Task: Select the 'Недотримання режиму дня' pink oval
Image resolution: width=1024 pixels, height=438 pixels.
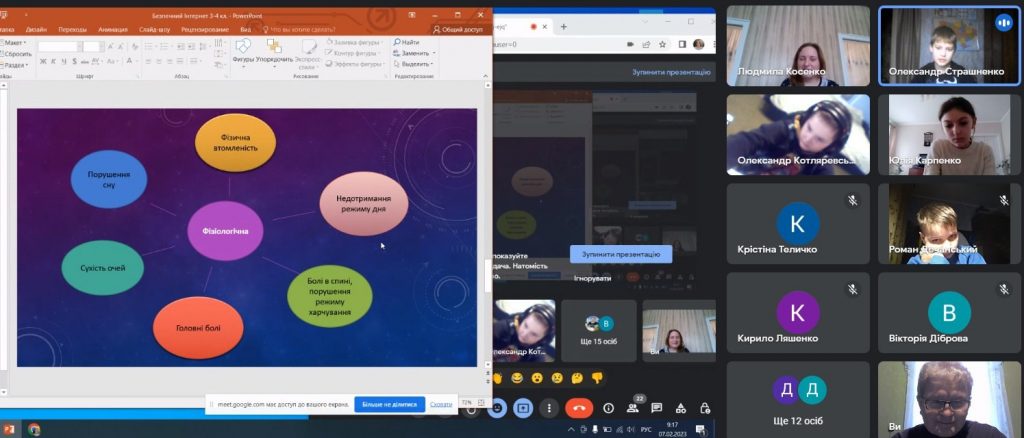Action: click(364, 203)
